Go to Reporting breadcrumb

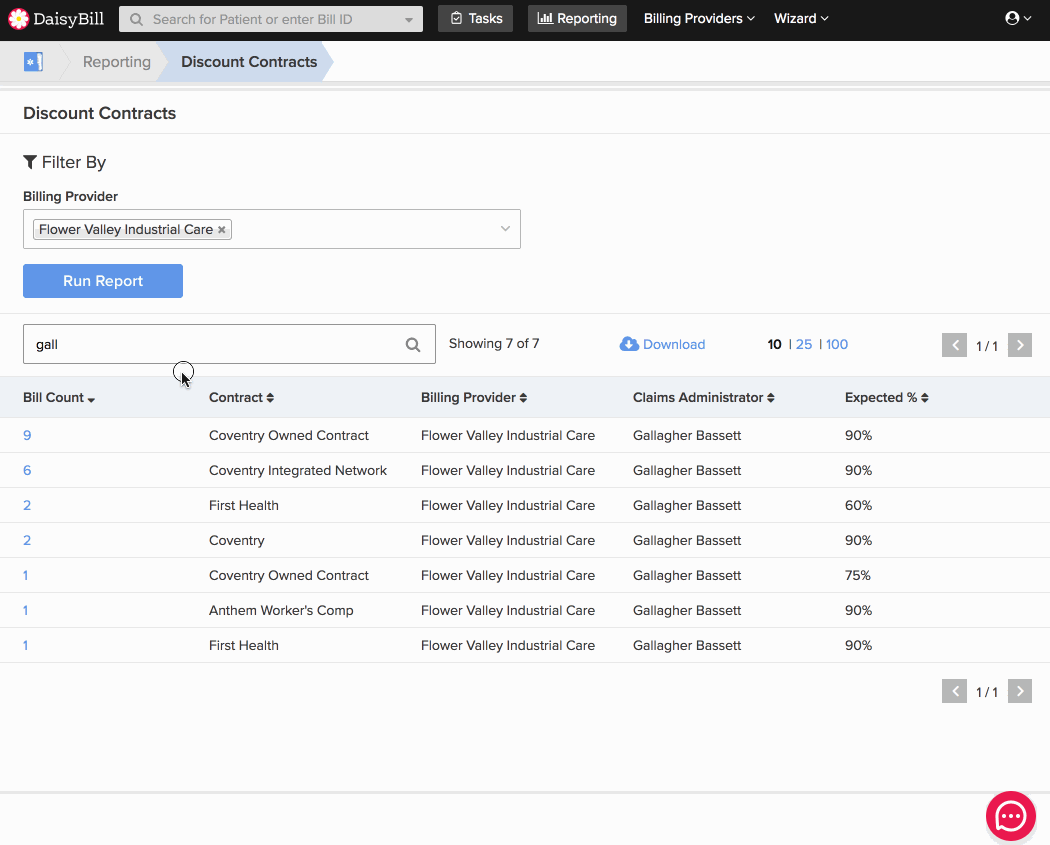tap(117, 62)
